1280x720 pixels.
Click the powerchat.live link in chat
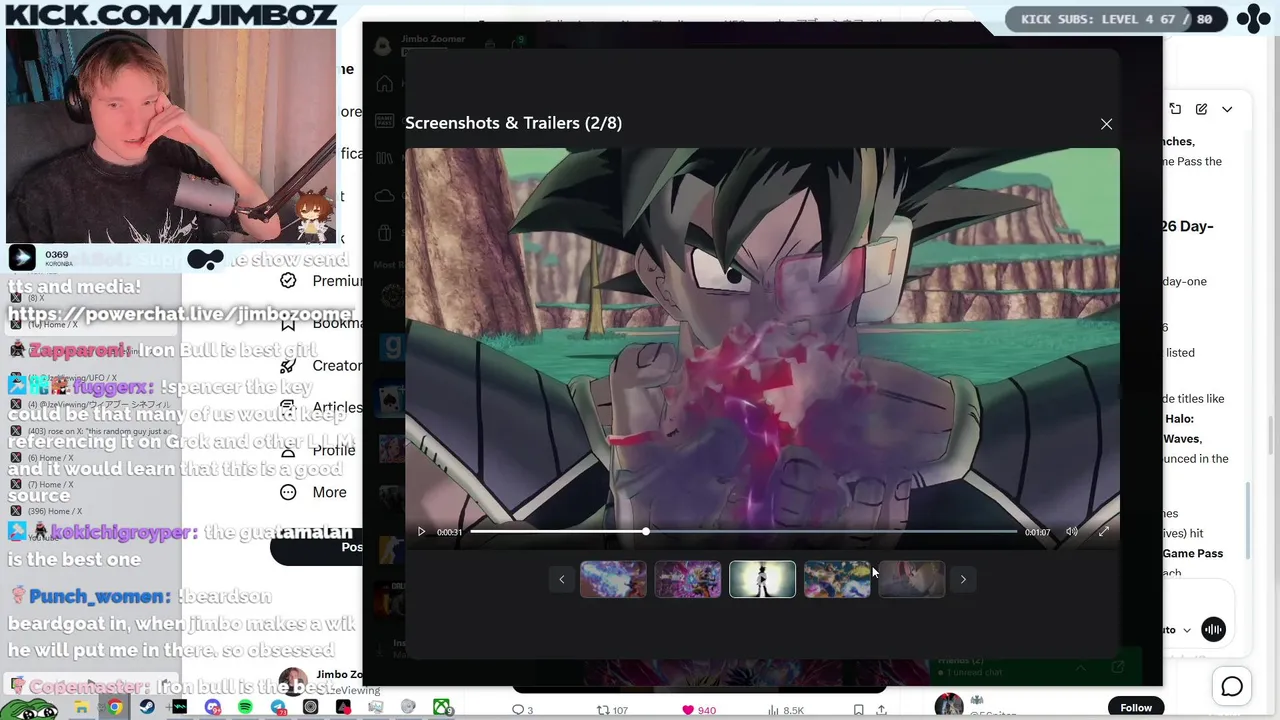(181, 314)
